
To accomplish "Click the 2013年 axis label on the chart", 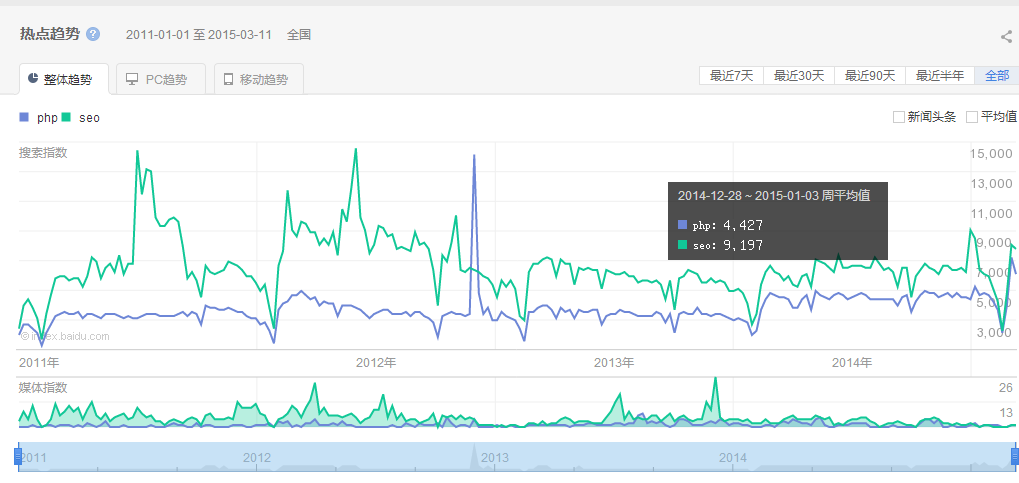I will (613, 363).
